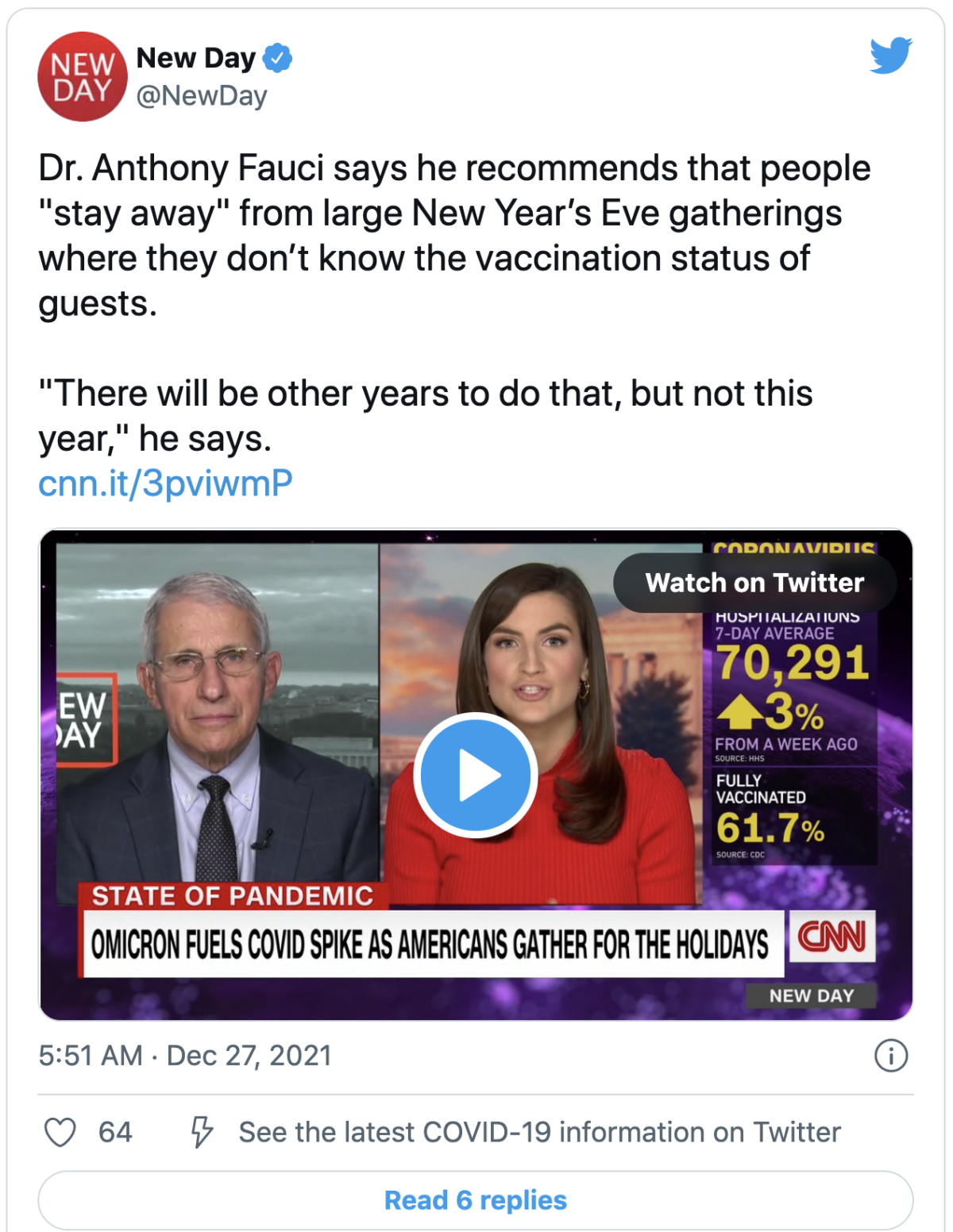This screenshot has width=953, height=1232.
Task: Open the Read 6 replies button
Action: (x=476, y=1200)
